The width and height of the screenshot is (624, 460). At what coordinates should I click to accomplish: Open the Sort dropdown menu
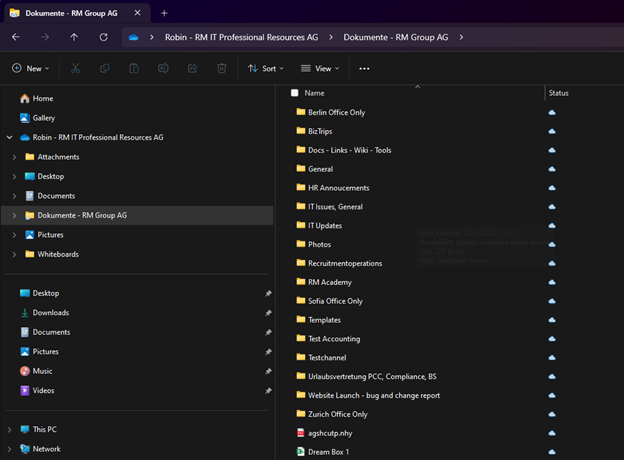pyautogui.click(x=266, y=69)
